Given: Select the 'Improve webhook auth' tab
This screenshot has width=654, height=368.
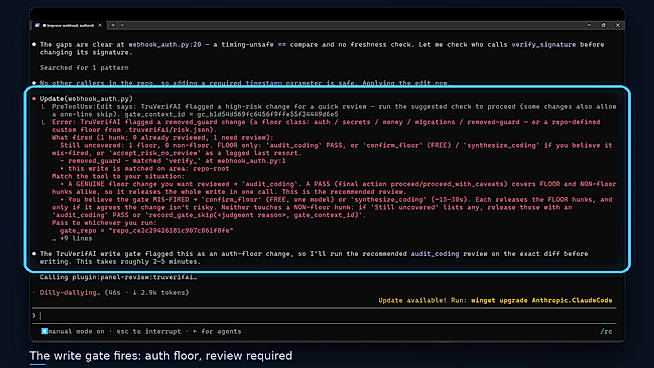Looking at the screenshot, I should tap(69, 25).
